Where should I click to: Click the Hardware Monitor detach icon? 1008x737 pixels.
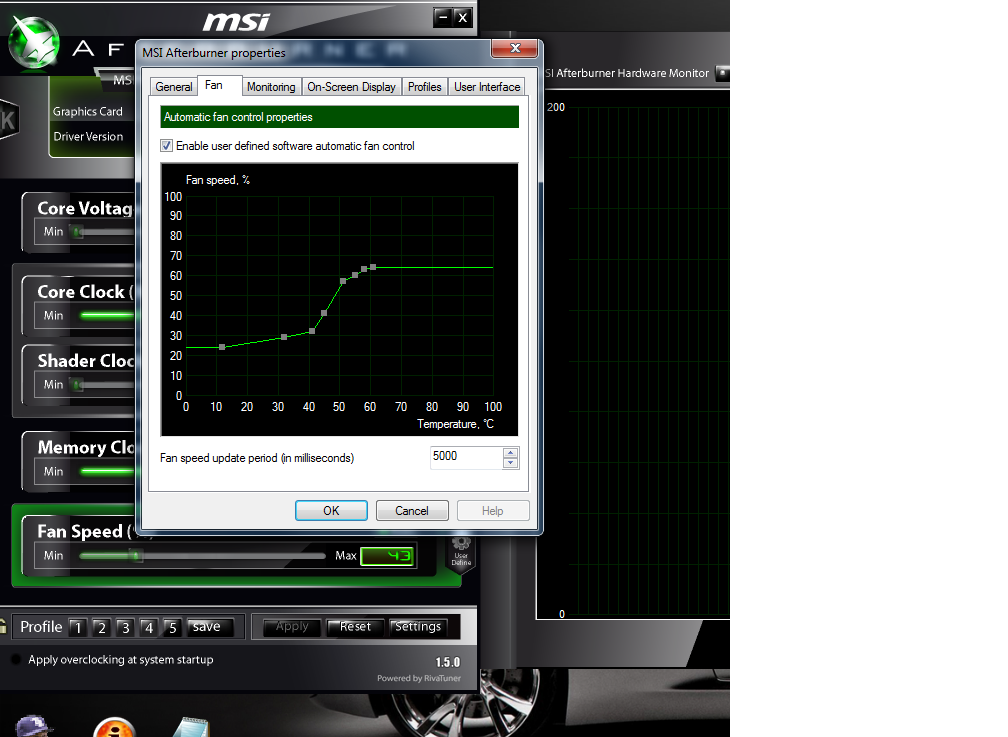[x=723, y=73]
